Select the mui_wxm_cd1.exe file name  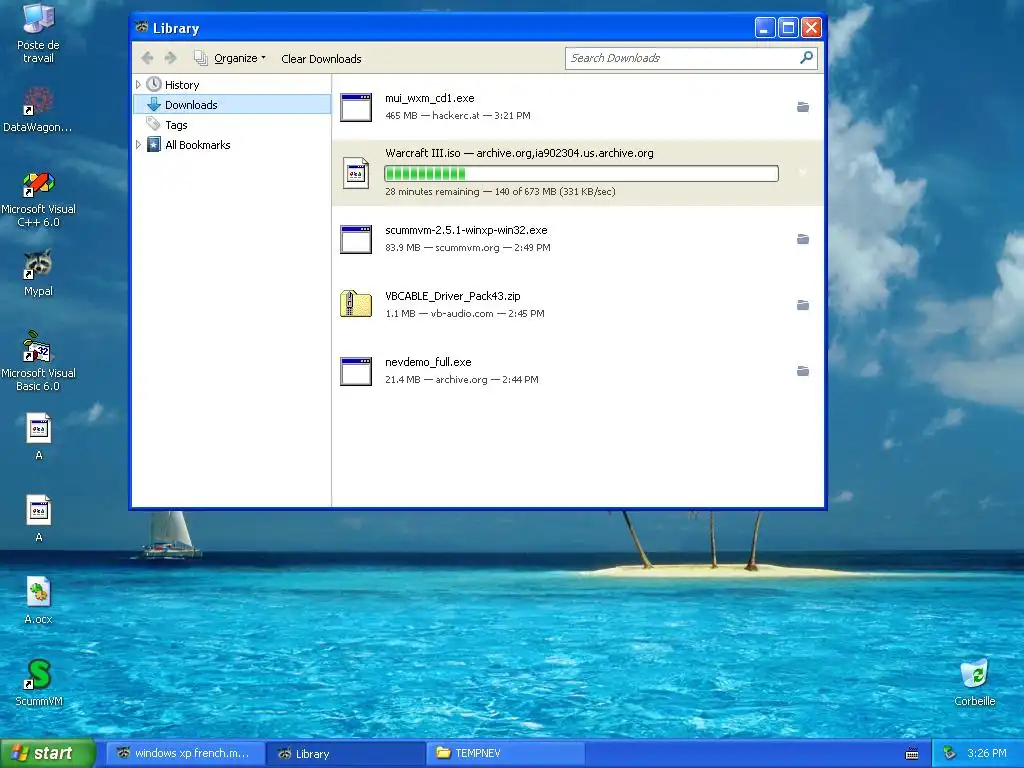tap(430, 98)
